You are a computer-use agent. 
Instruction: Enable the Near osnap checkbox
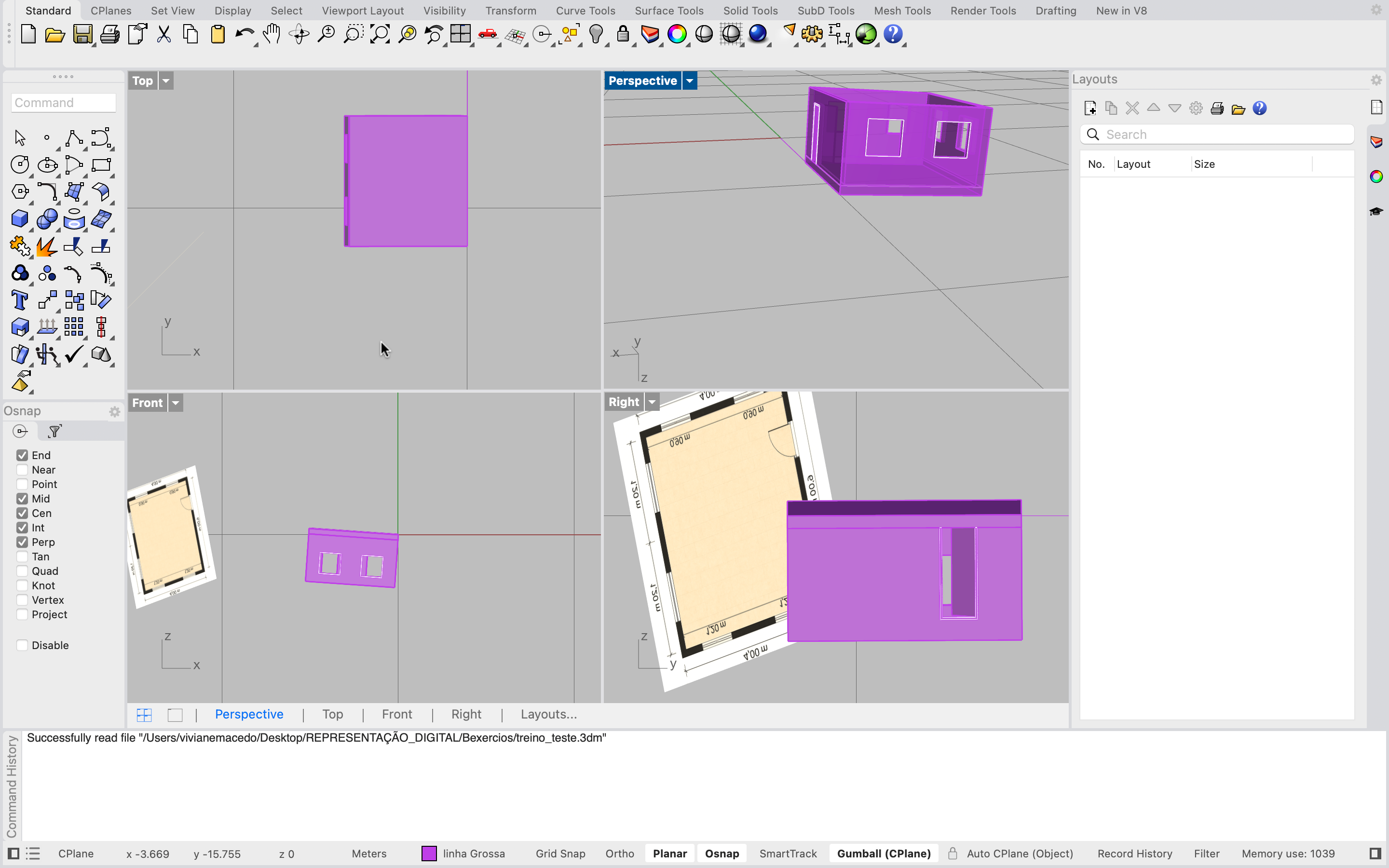pos(22,470)
